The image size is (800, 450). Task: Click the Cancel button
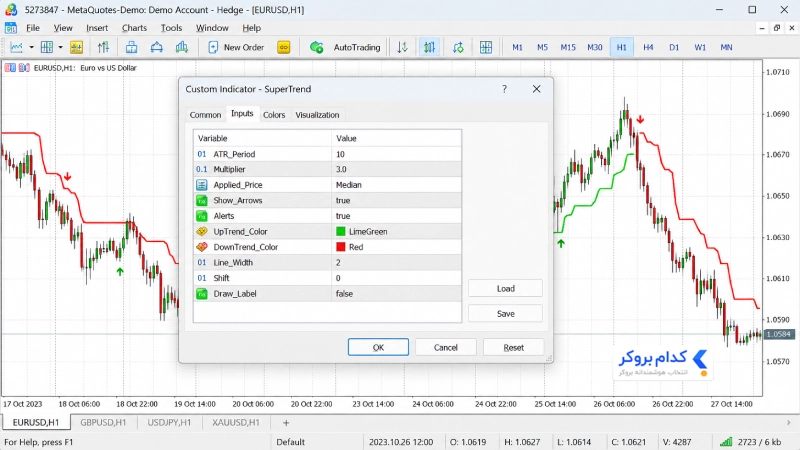pos(445,347)
